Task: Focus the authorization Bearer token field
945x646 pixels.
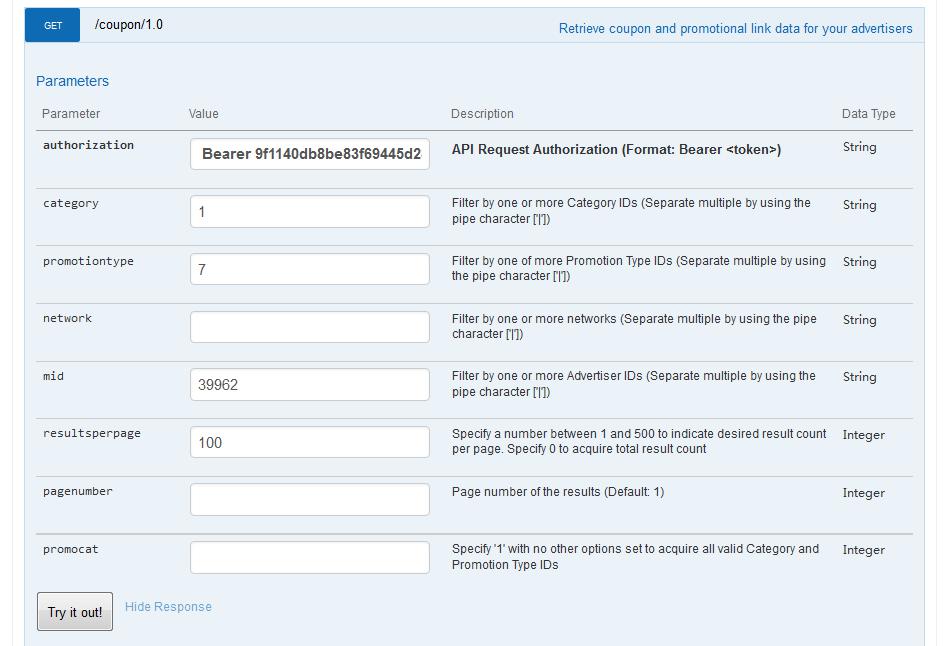Action: point(310,154)
